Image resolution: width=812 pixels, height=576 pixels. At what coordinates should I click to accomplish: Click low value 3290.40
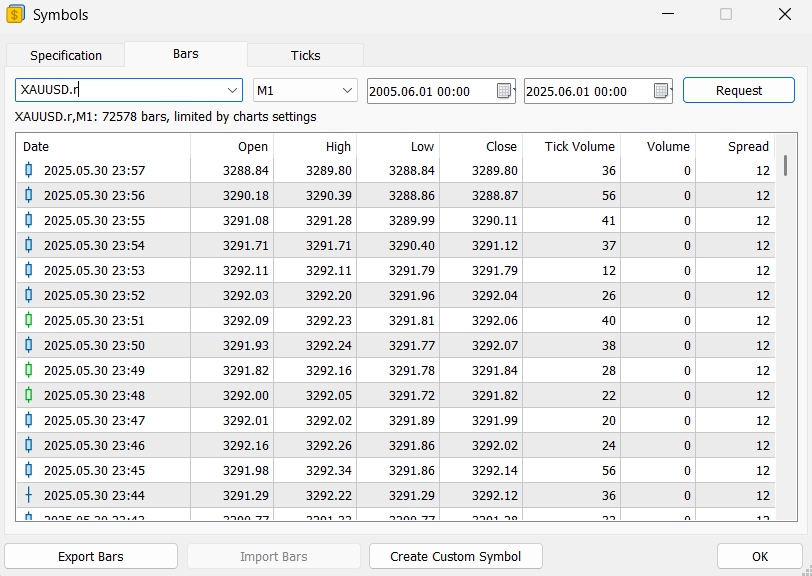click(412, 245)
